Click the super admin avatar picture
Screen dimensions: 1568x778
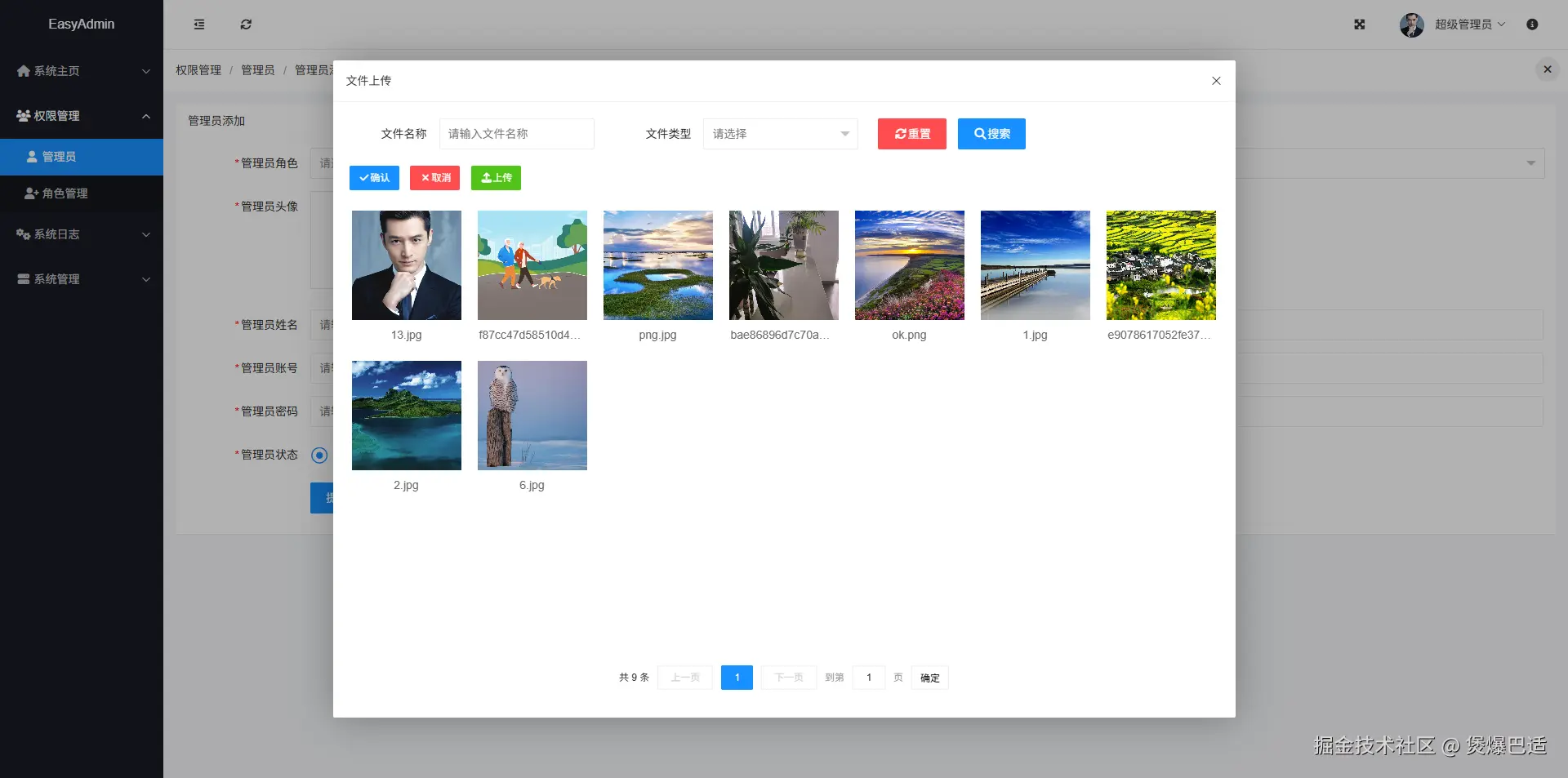pos(1412,24)
